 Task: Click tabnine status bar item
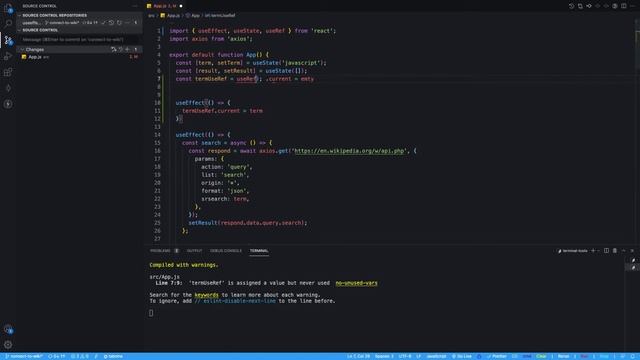113,356
